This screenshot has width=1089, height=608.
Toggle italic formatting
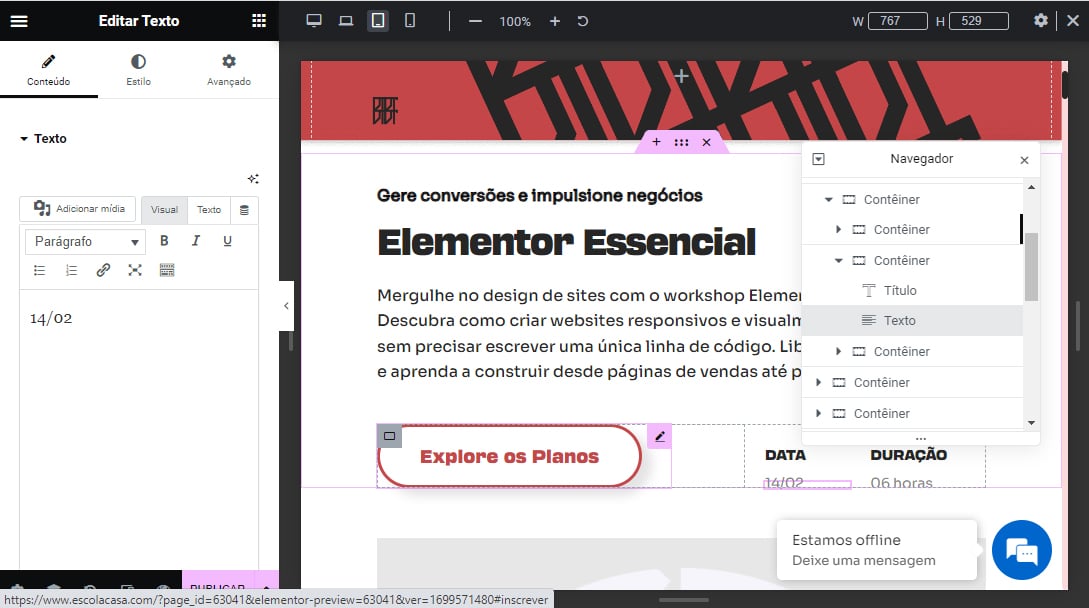[x=196, y=240]
